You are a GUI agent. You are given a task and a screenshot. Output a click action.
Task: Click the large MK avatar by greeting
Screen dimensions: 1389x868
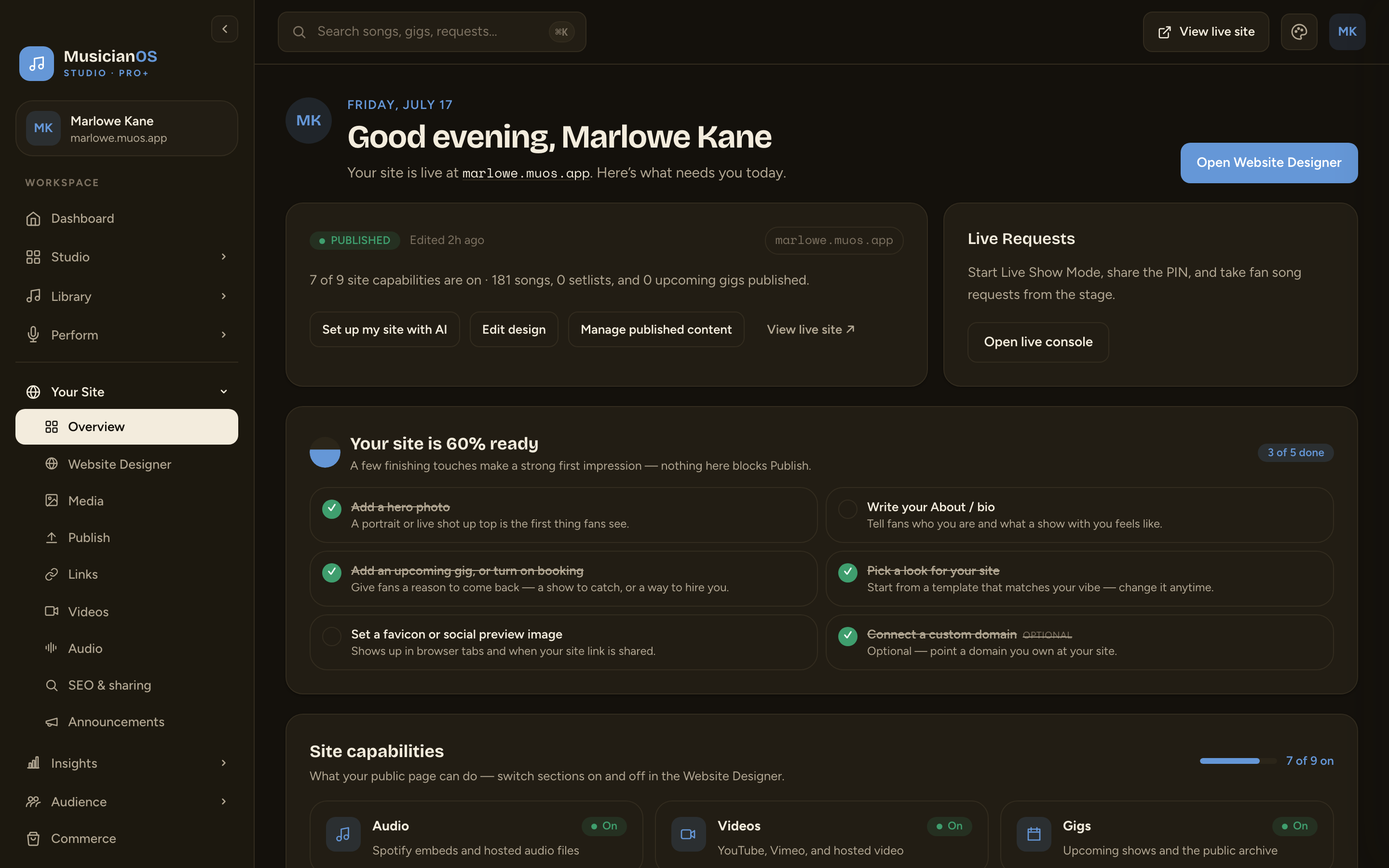pyautogui.click(x=309, y=121)
